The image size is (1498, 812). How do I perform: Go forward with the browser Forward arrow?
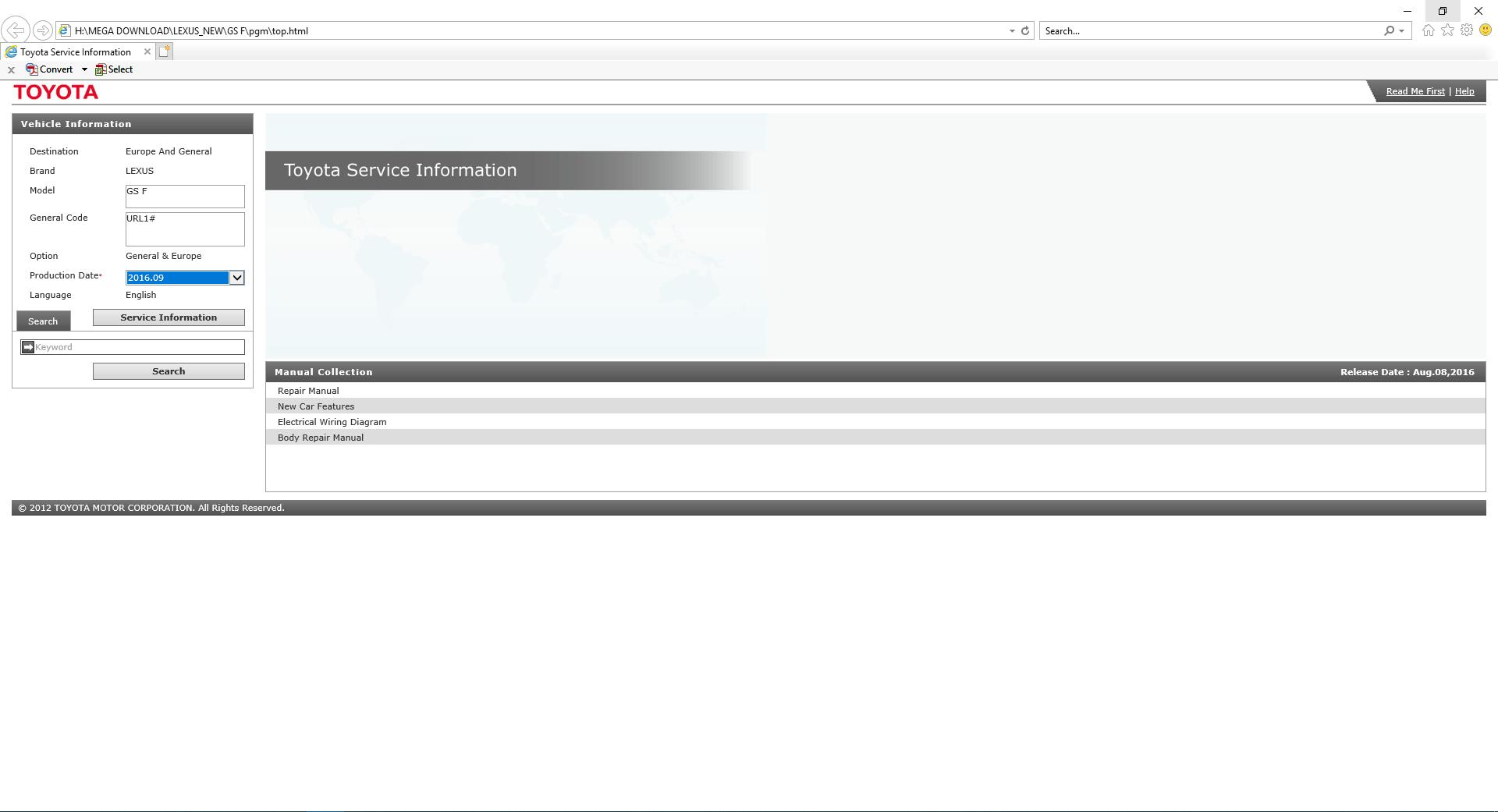pyautogui.click(x=43, y=30)
